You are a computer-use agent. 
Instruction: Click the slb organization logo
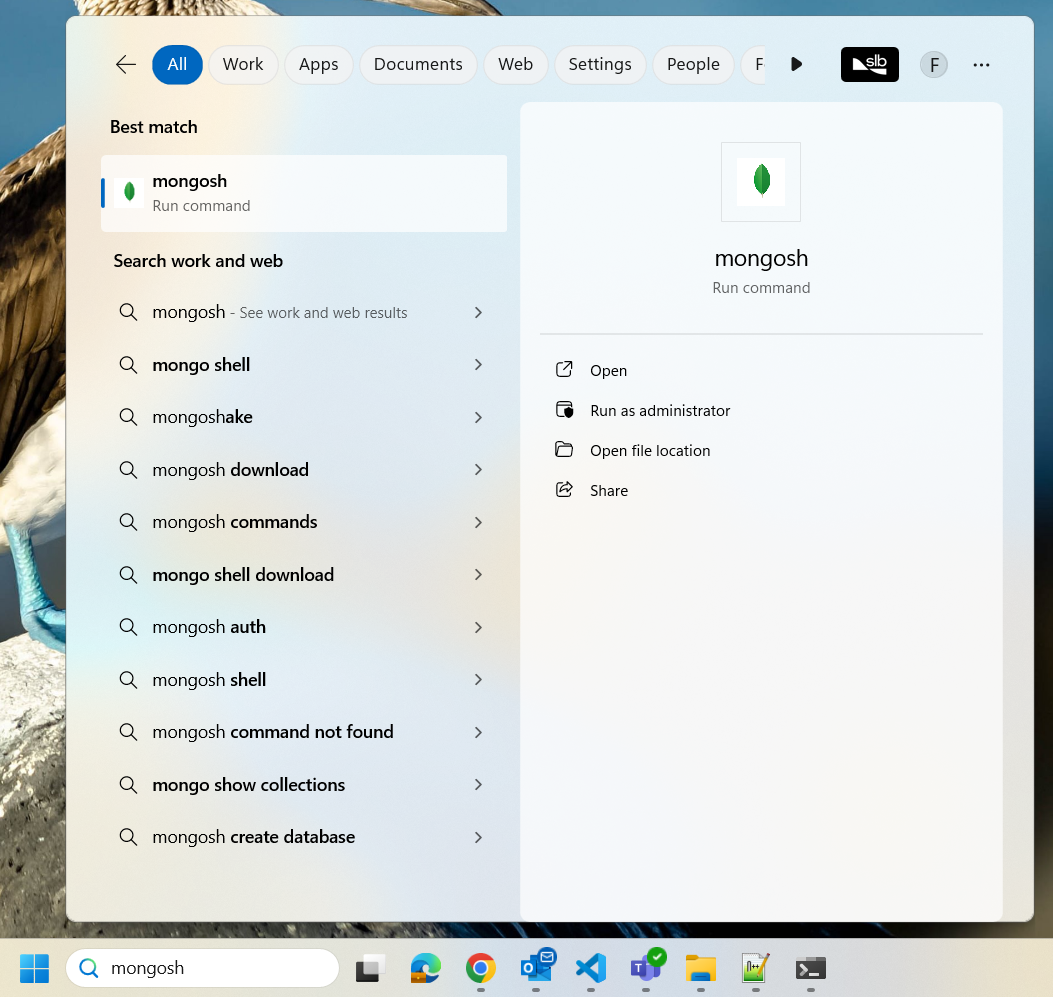870,64
